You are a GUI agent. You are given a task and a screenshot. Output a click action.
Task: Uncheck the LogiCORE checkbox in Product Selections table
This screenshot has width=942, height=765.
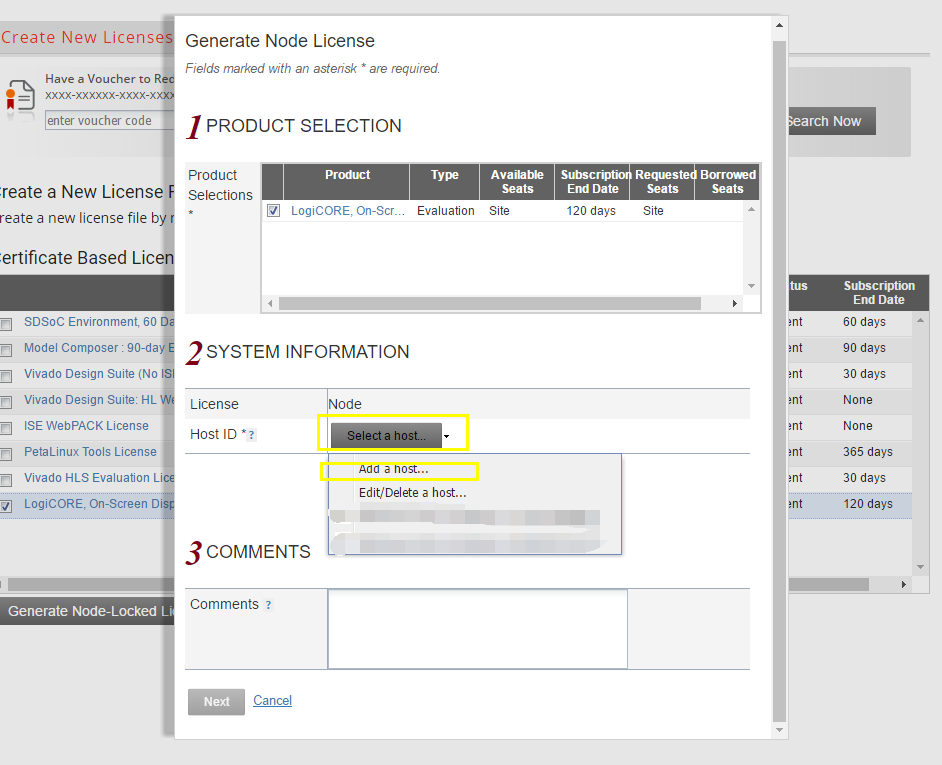(272, 210)
